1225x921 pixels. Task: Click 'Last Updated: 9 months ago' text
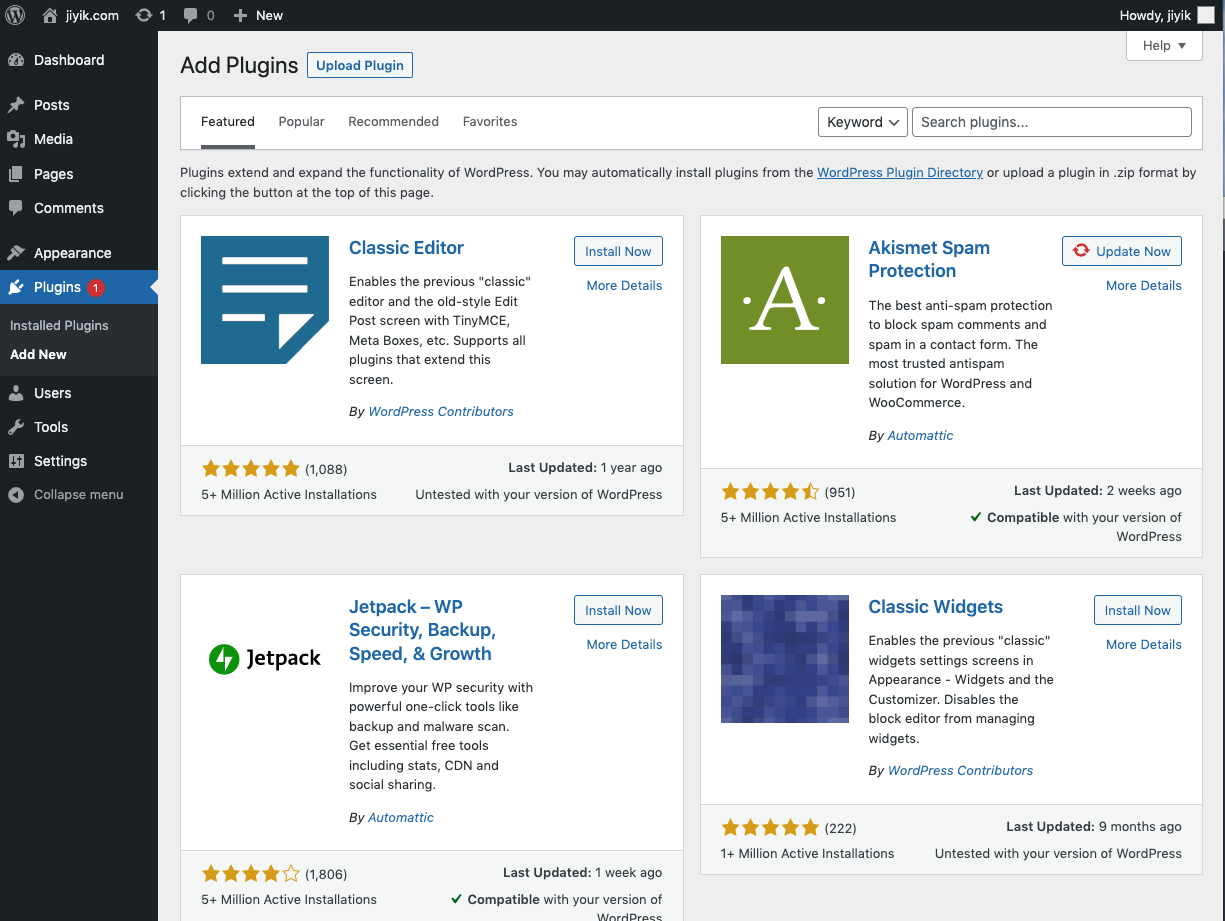pos(1094,827)
